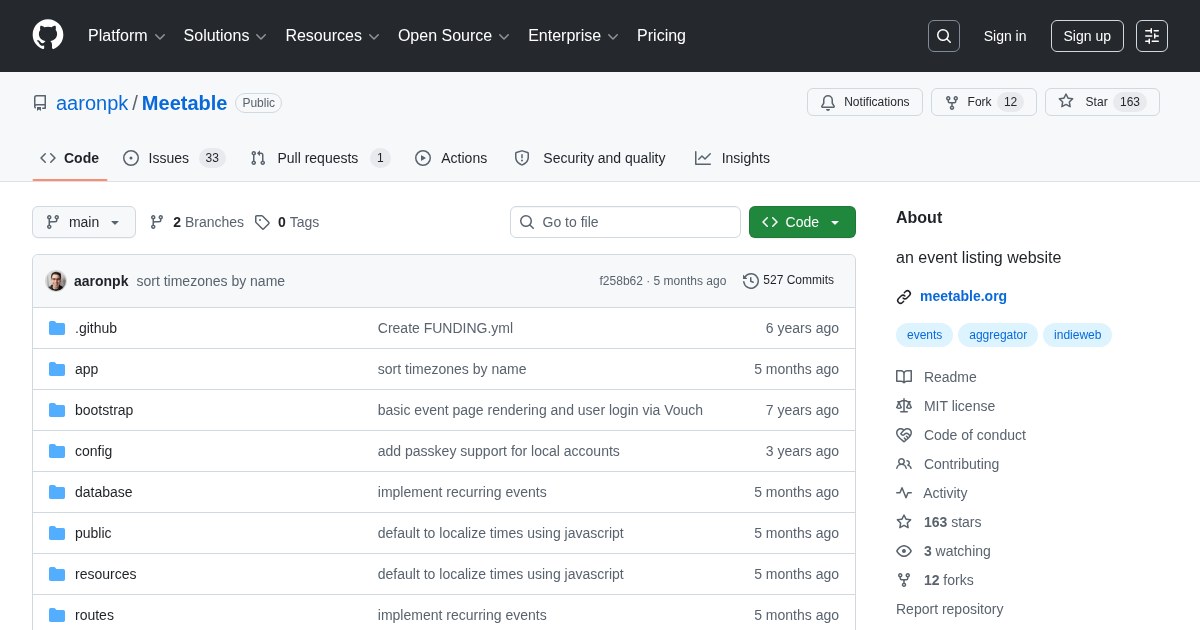Switch to the Security and quality tab
This screenshot has height=630, width=1200.
point(590,158)
